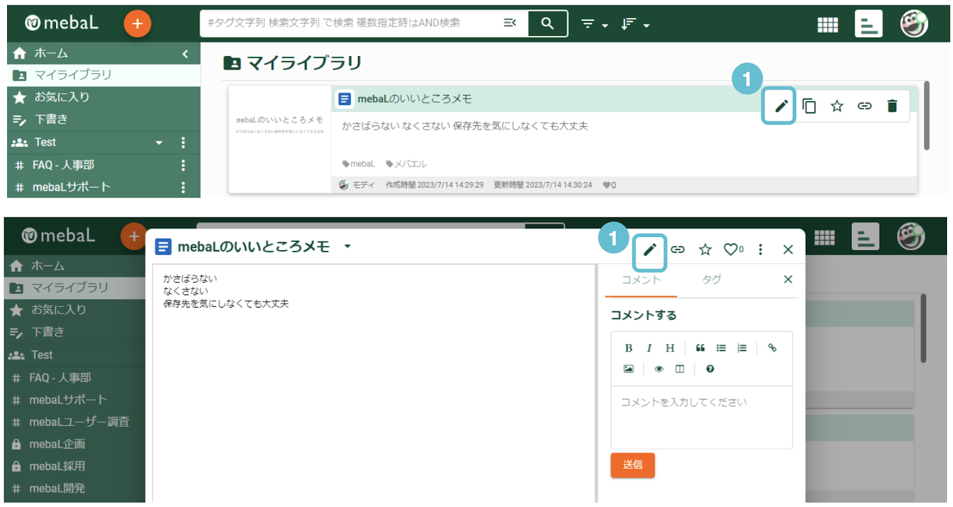Click the heart like icon in the memo dialog
This screenshot has height=507, width=953.
pos(731,249)
